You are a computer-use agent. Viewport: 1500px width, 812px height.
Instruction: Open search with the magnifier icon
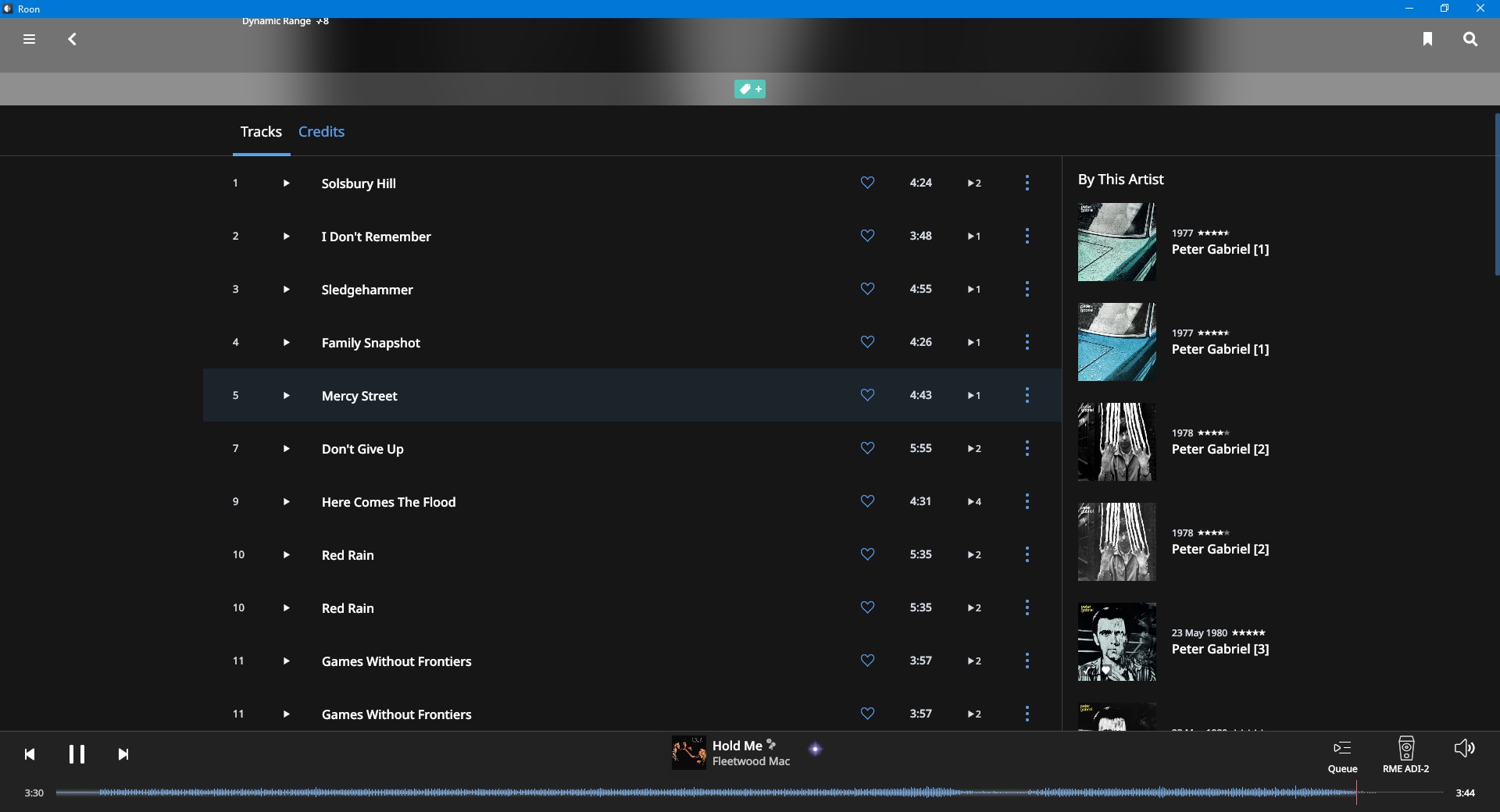(1470, 39)
